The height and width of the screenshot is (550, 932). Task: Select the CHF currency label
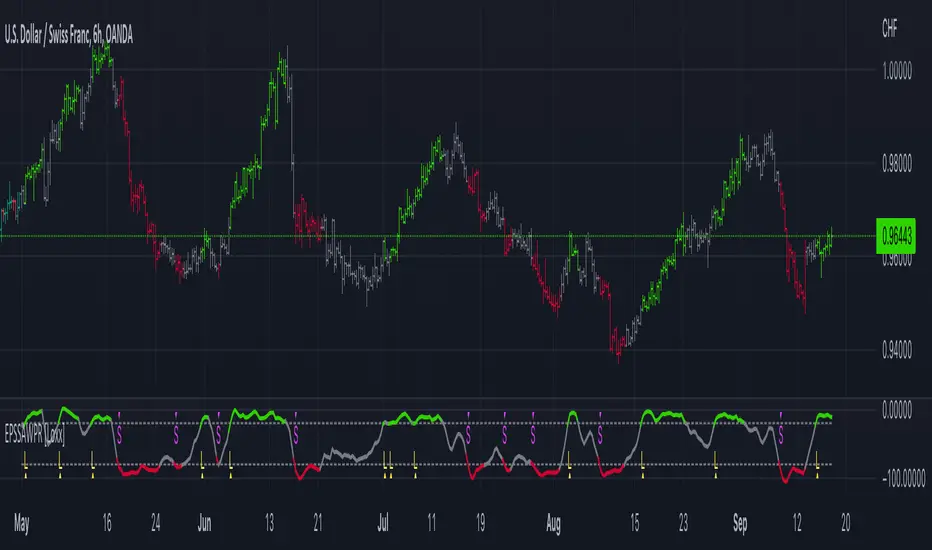coord(890,29)
